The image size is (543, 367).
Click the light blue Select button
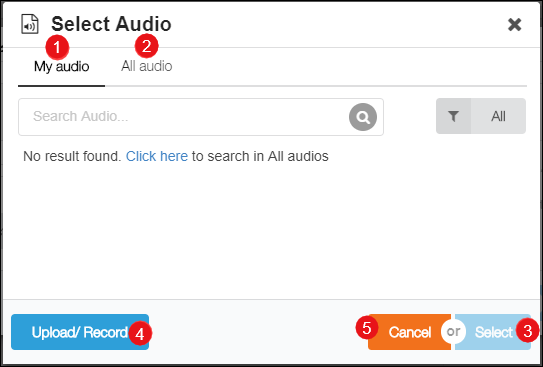tap(493, 332)
